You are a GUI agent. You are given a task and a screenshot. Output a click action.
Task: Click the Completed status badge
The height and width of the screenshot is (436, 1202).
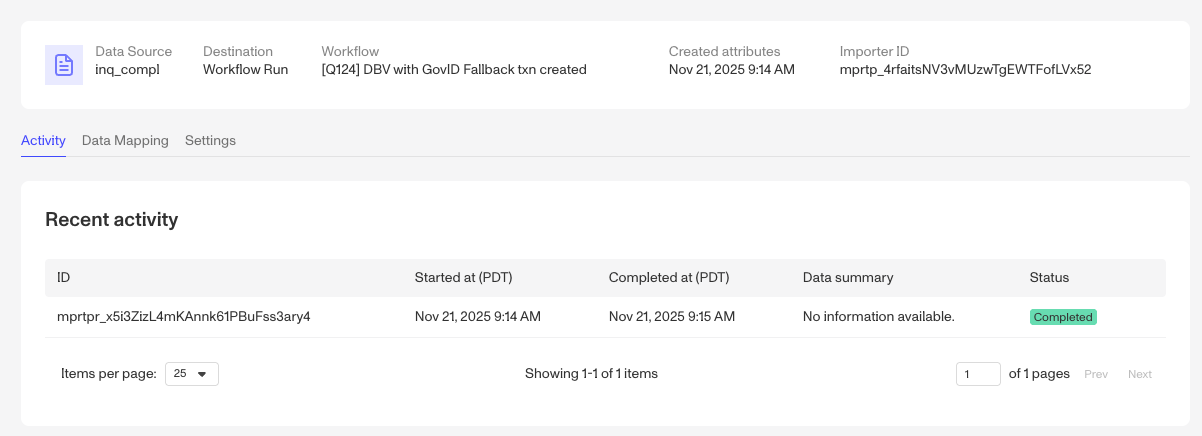pos(1063,317)
